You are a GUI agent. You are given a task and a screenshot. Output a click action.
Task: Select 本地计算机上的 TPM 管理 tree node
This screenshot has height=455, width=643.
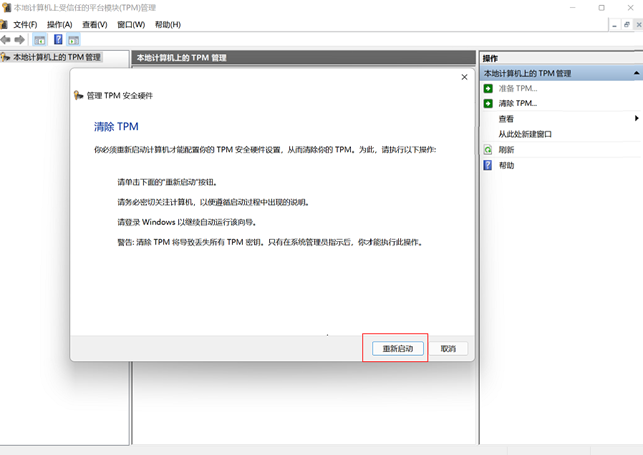tap(56, 58)
